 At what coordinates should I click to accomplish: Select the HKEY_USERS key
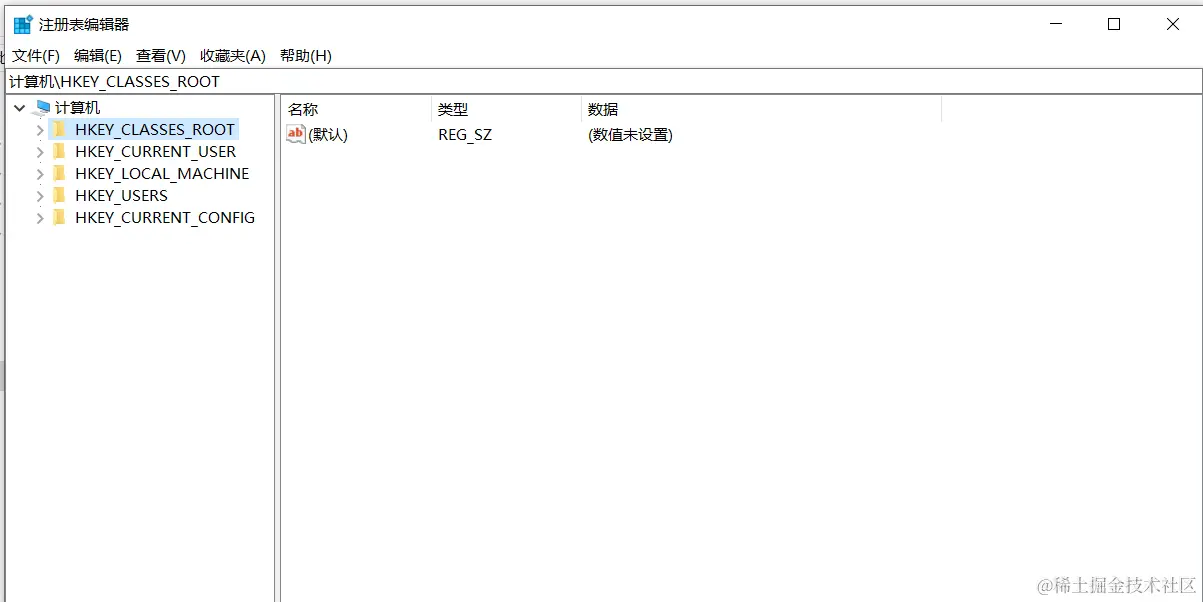tap(121, 196)
